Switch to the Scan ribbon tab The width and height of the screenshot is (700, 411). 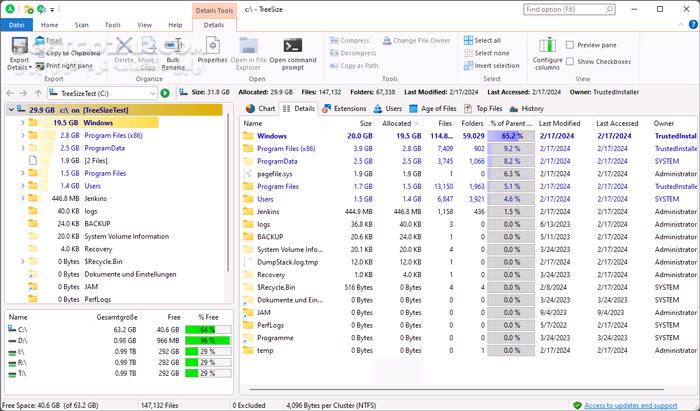(81, 25)
